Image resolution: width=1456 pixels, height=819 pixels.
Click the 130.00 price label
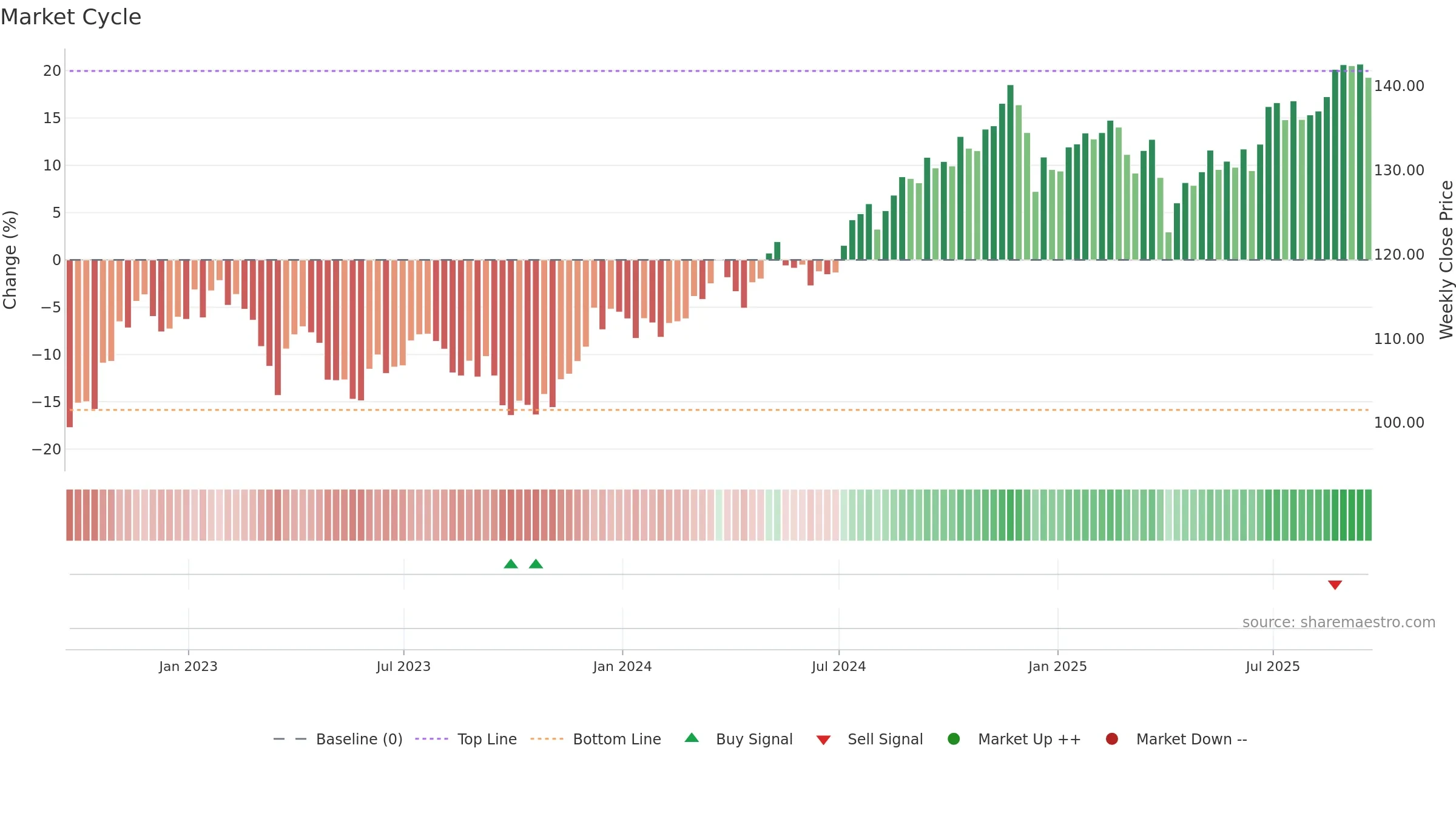pos(1399,170)
